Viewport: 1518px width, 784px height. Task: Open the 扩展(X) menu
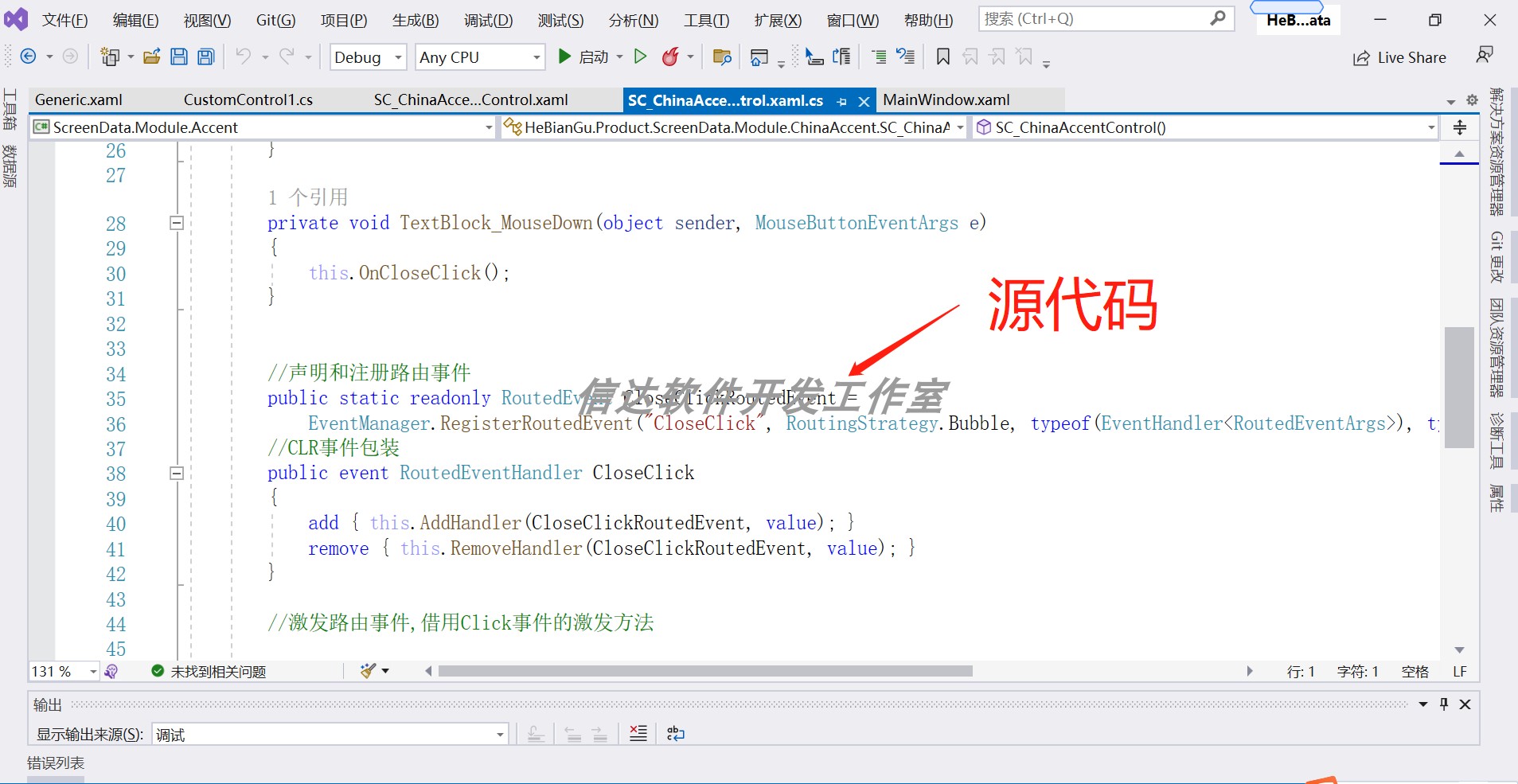click(x=778, y=21)
